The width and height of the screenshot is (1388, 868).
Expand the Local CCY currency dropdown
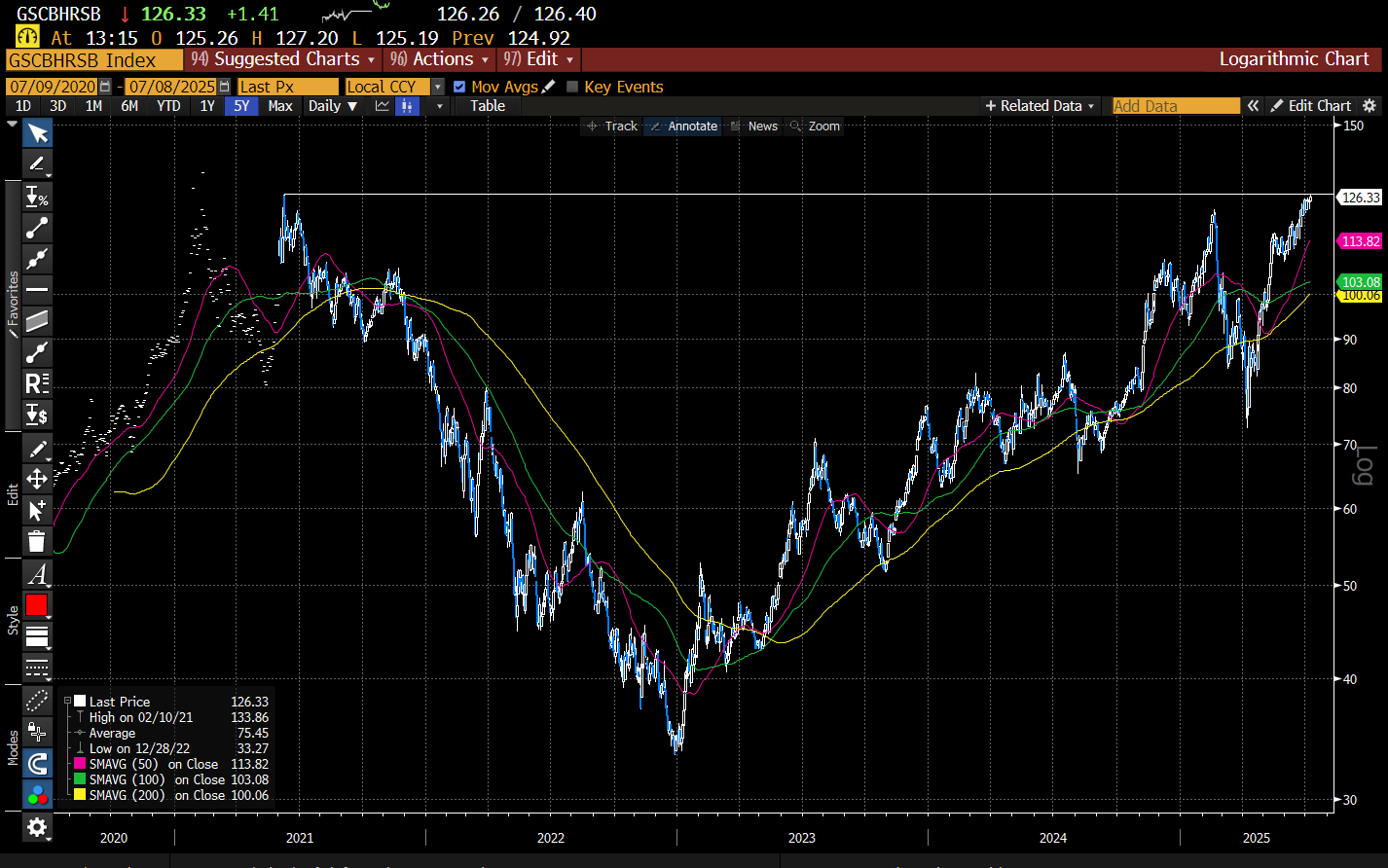[x=438, y=87]
